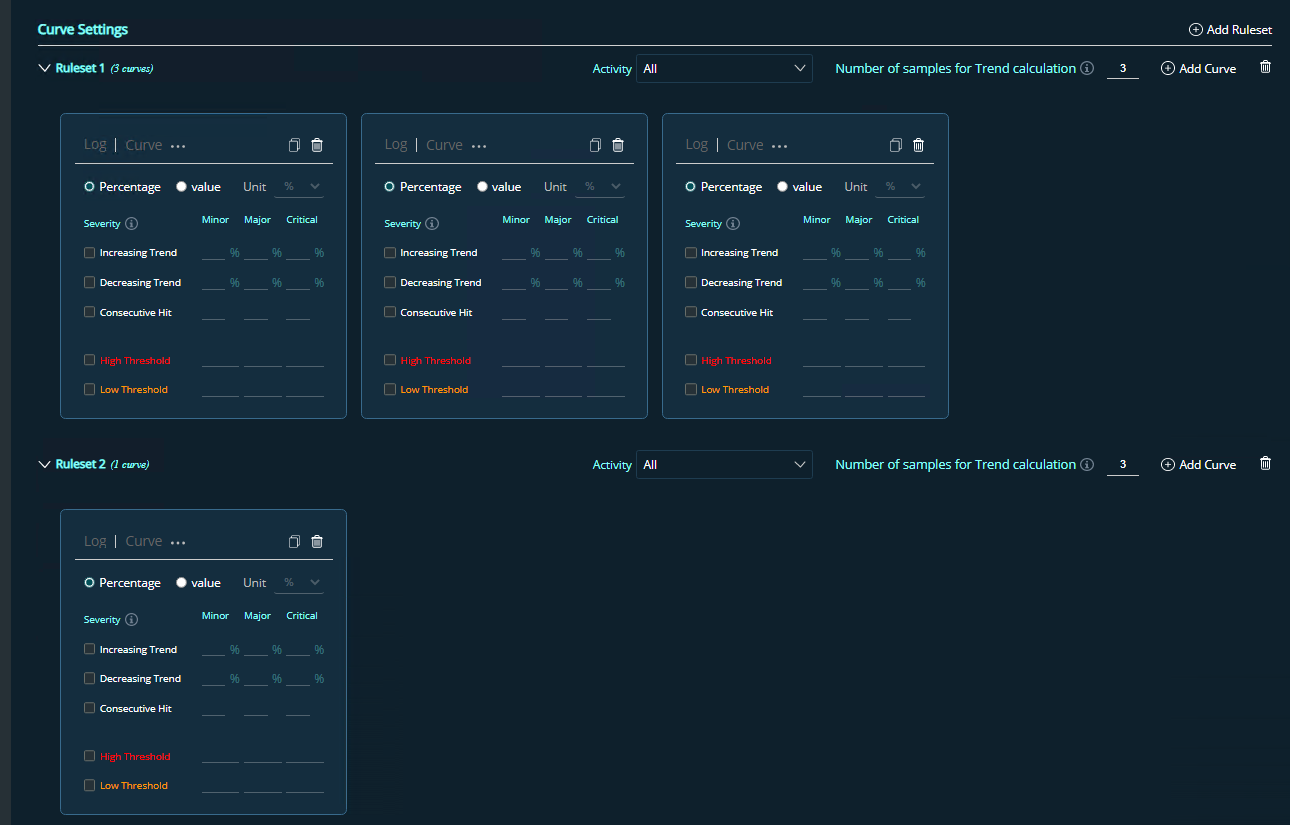Copy the third curve card in Ruleset 1
Viewport: 1290px width, 825px height.
pyautogui.click(x=895, y=145)
